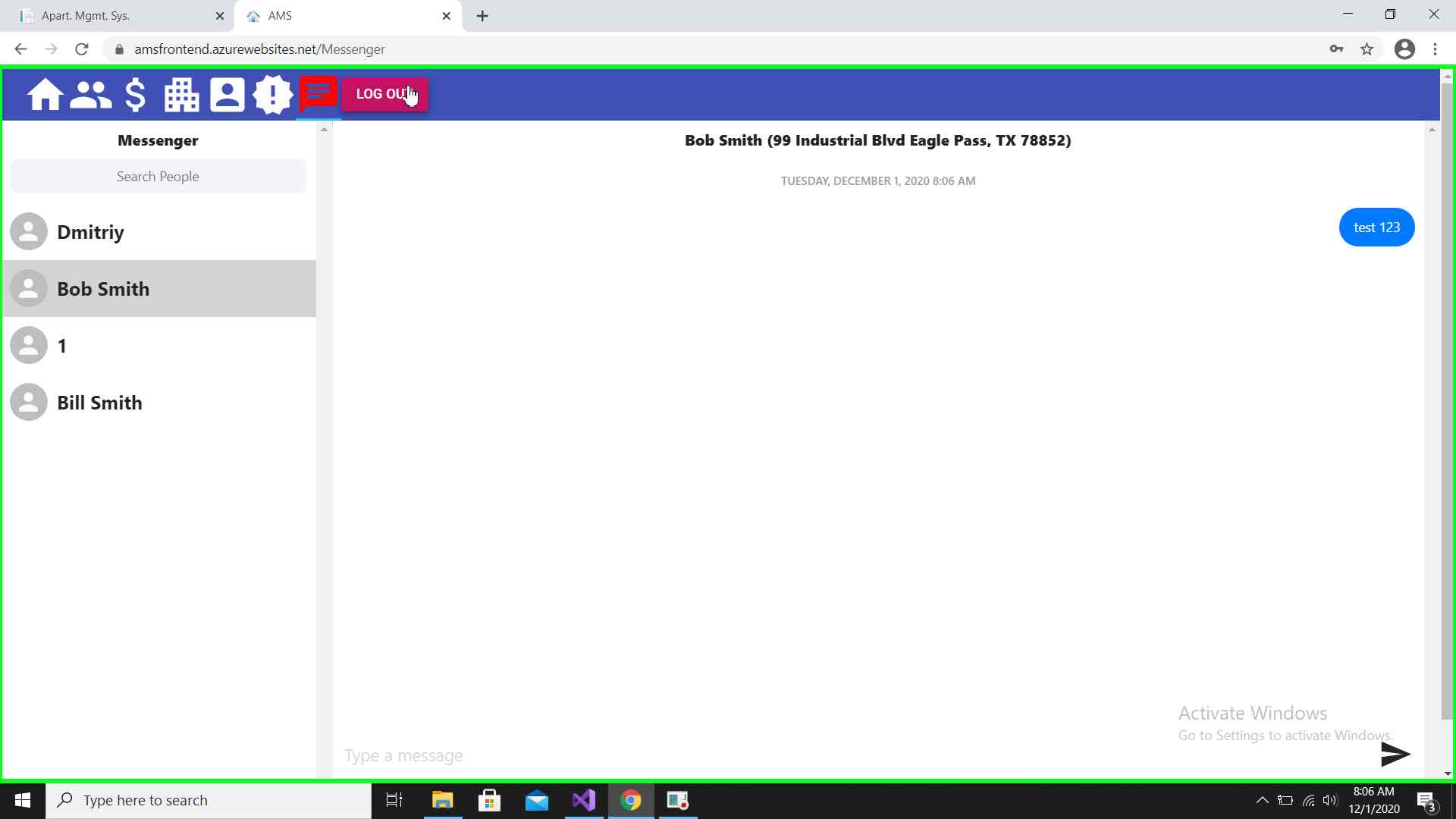This screenshot has height=819, width=1456.
Task: Open the dollar sign Payments icon
Action: [136, 95]
